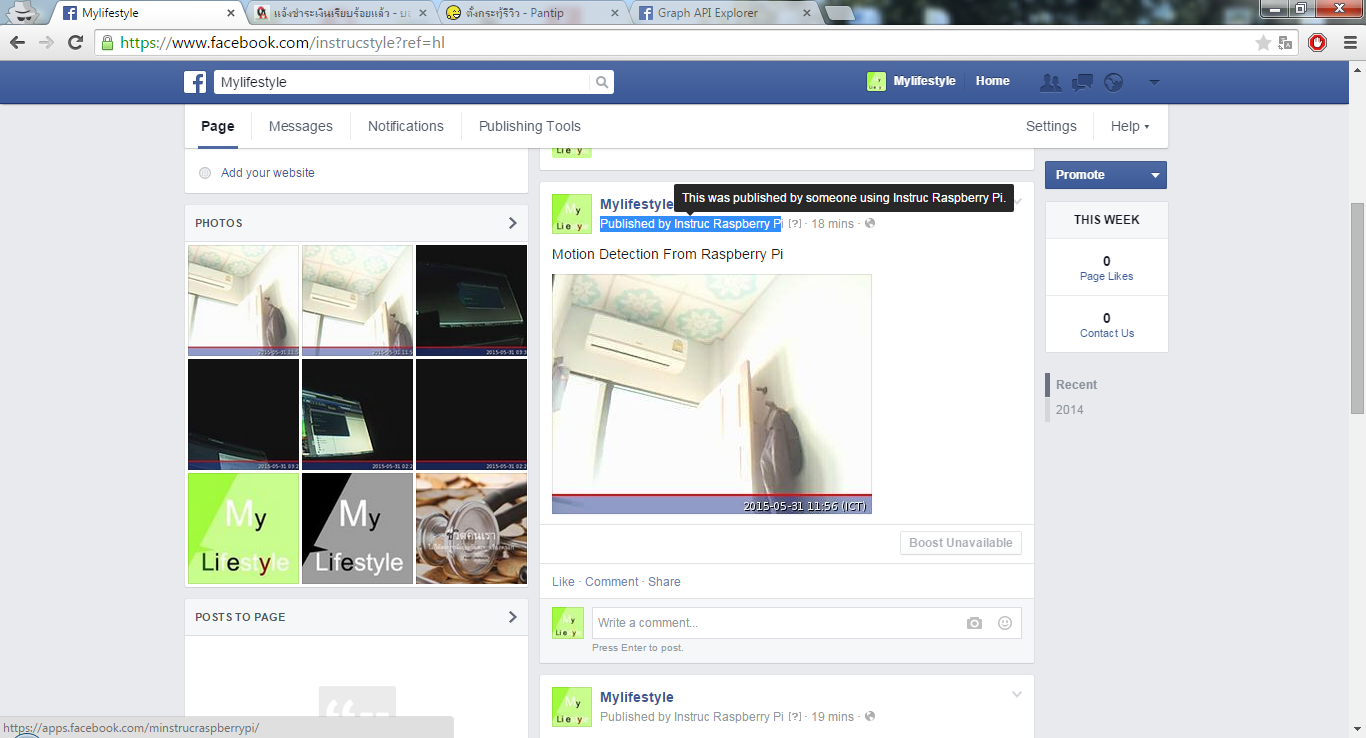Screen dimensions: 1366x738
Task: Jump to 2014 in the timeline navigator
Action: click(1069, 410)
